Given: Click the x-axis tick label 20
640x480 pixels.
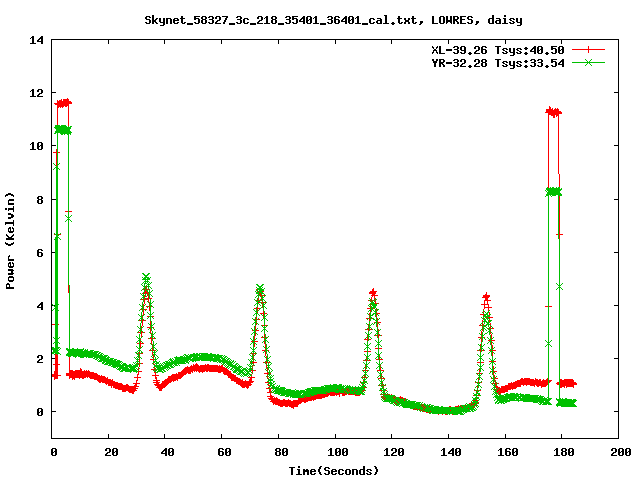Looking at the screenshot, I should click(x=111, y=452).
